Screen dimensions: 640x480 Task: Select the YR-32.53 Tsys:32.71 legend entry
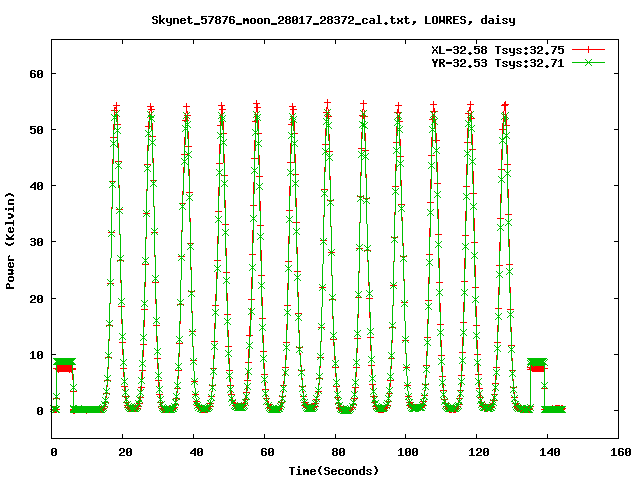tap(498, 63)
